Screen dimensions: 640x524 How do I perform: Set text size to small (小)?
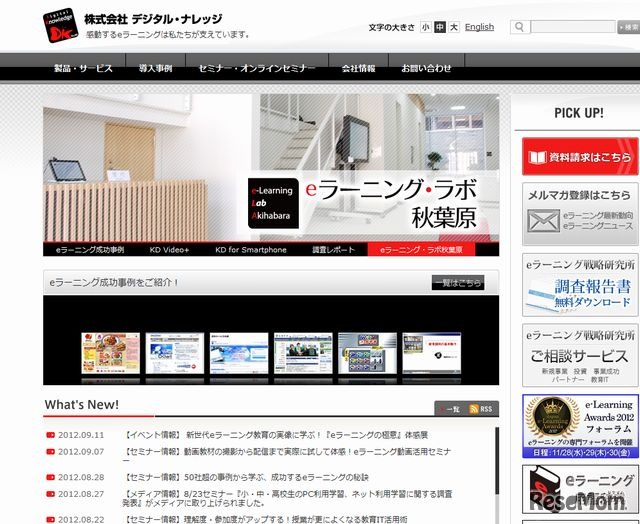426,27
